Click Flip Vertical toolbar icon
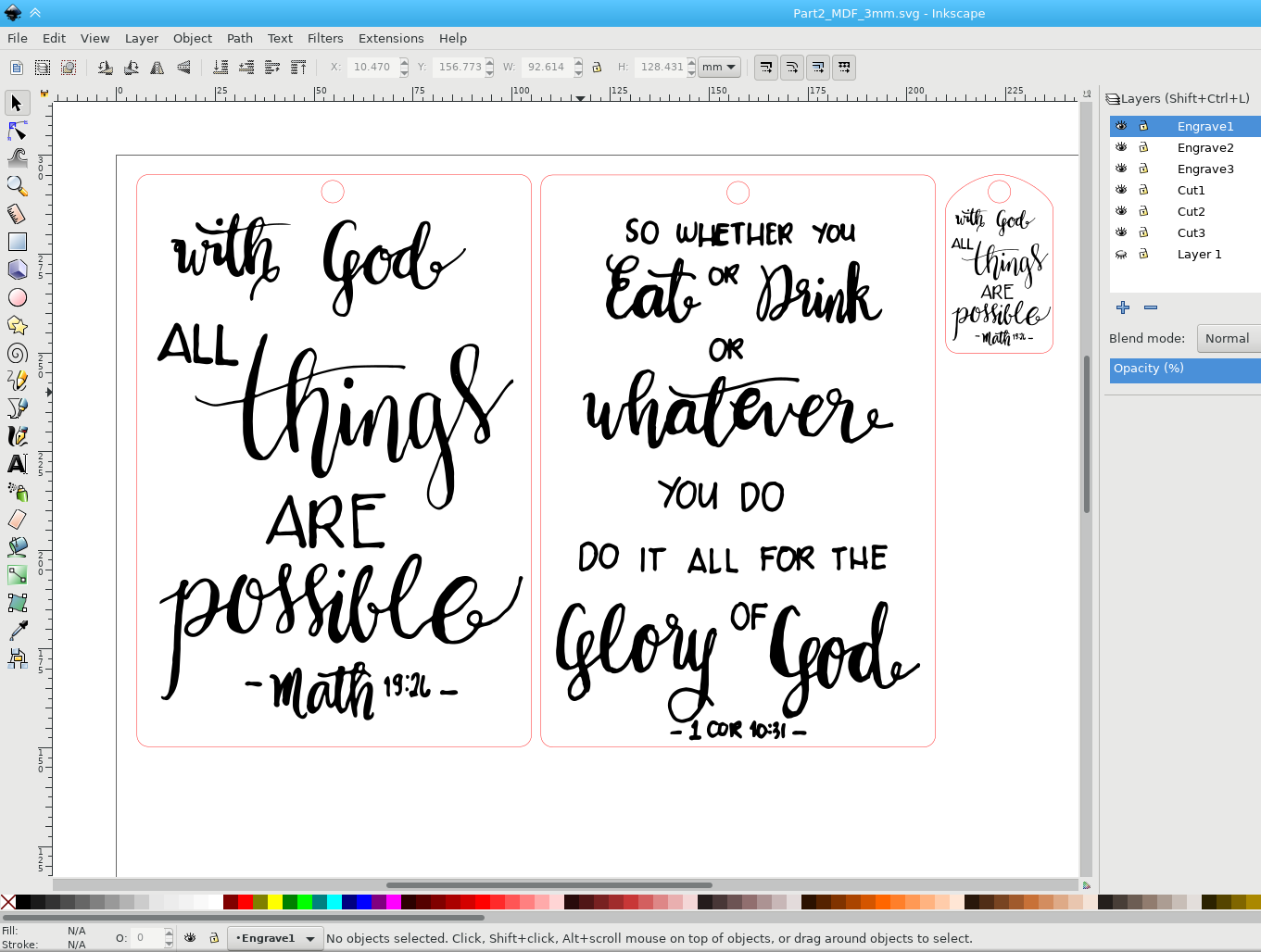This screenshot has width=1261, height=952. [183, 67]
